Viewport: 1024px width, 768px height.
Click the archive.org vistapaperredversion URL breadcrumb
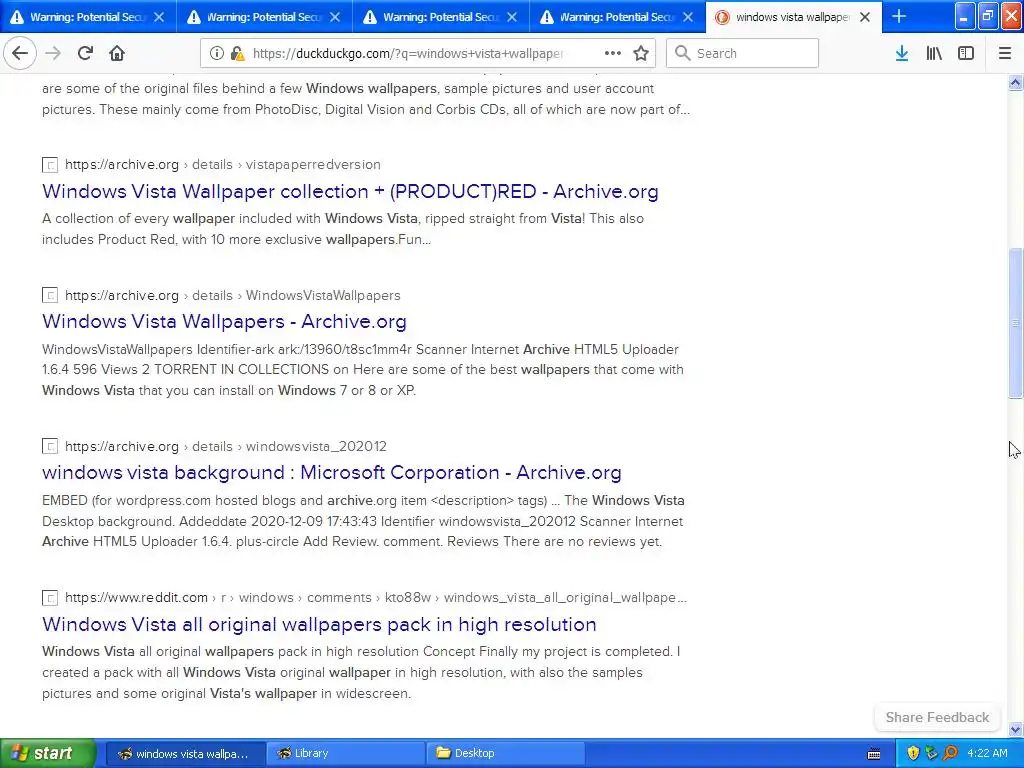(x=223, y=165)
